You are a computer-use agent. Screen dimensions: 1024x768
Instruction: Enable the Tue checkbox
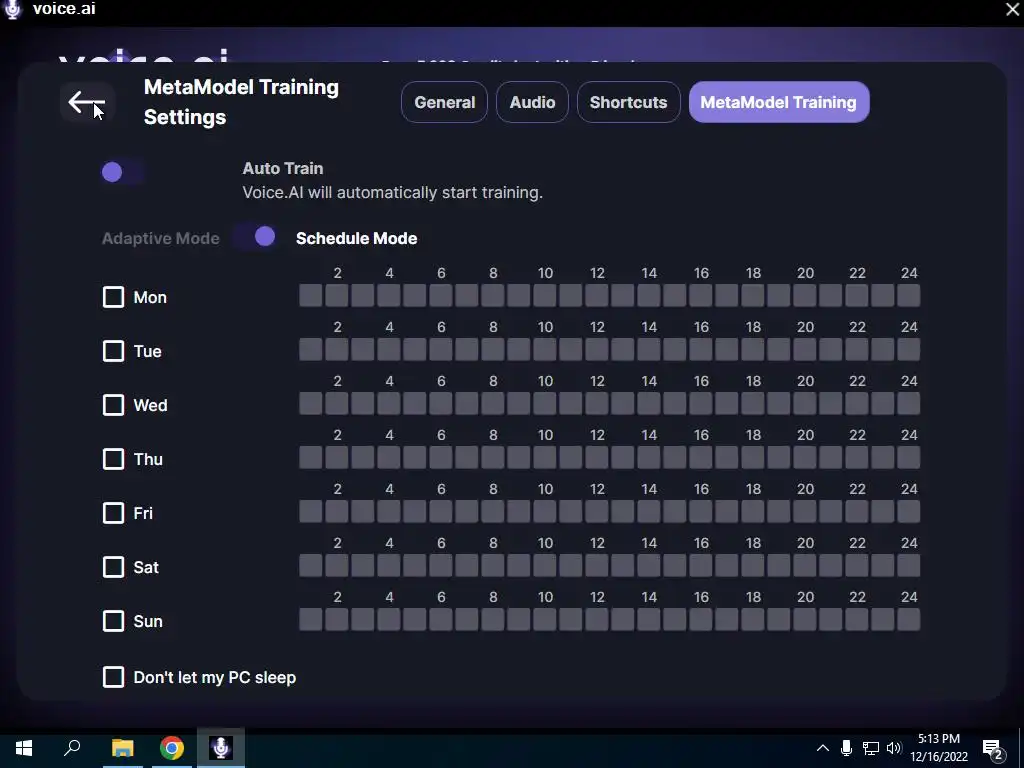(114, 351)
